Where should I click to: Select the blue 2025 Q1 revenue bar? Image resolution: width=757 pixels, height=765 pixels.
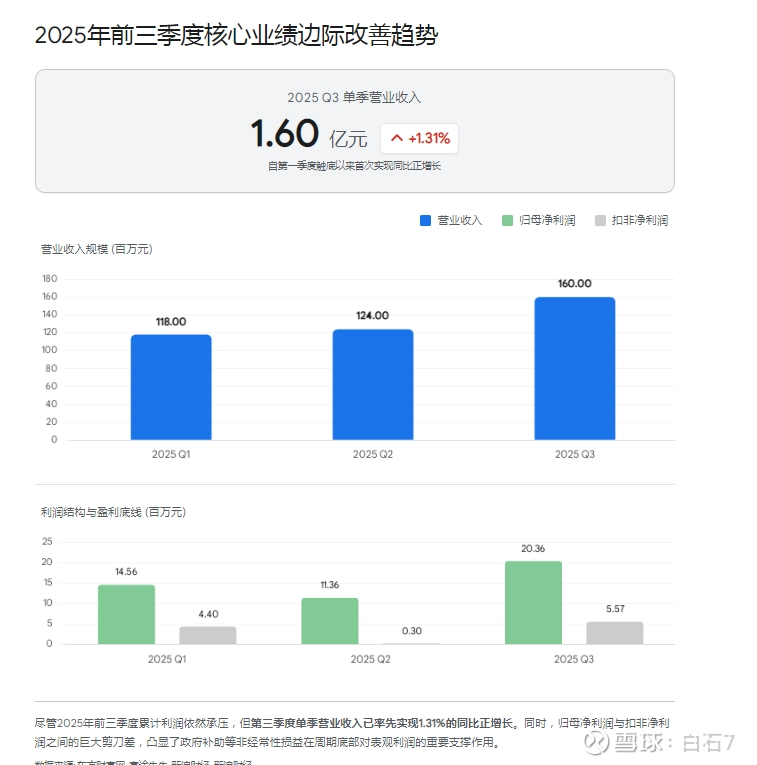pos(171,387)
